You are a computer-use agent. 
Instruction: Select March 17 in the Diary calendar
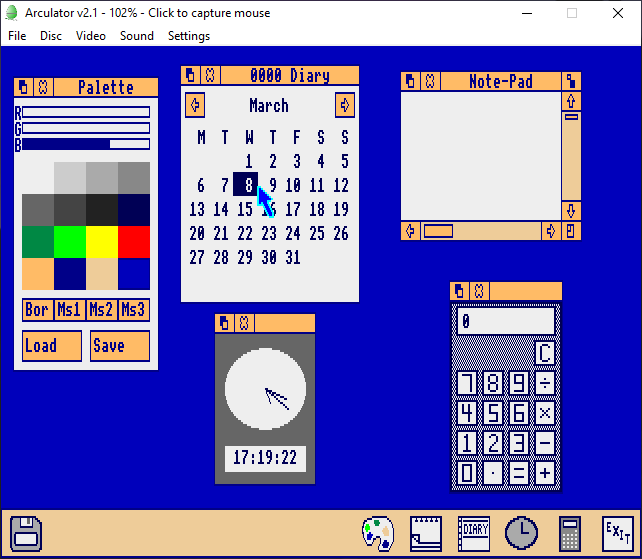pos(293,210)
